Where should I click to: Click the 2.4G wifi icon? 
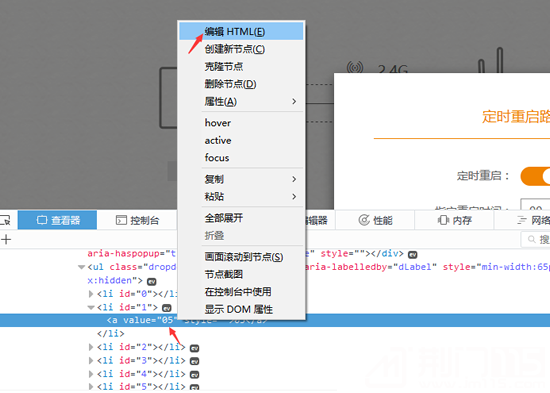[355, 67]
